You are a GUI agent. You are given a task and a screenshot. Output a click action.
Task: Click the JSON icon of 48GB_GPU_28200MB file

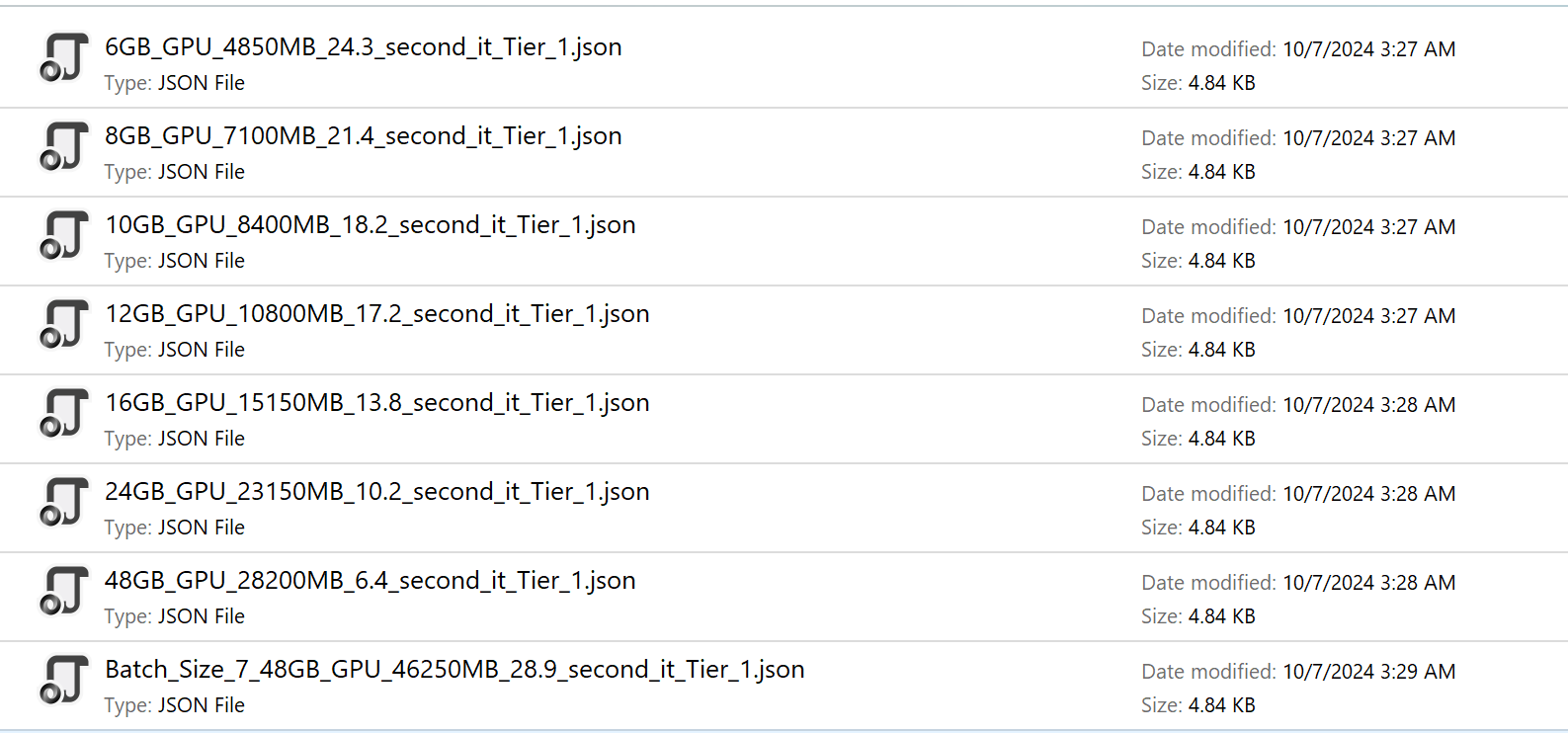tap(64, 591)
